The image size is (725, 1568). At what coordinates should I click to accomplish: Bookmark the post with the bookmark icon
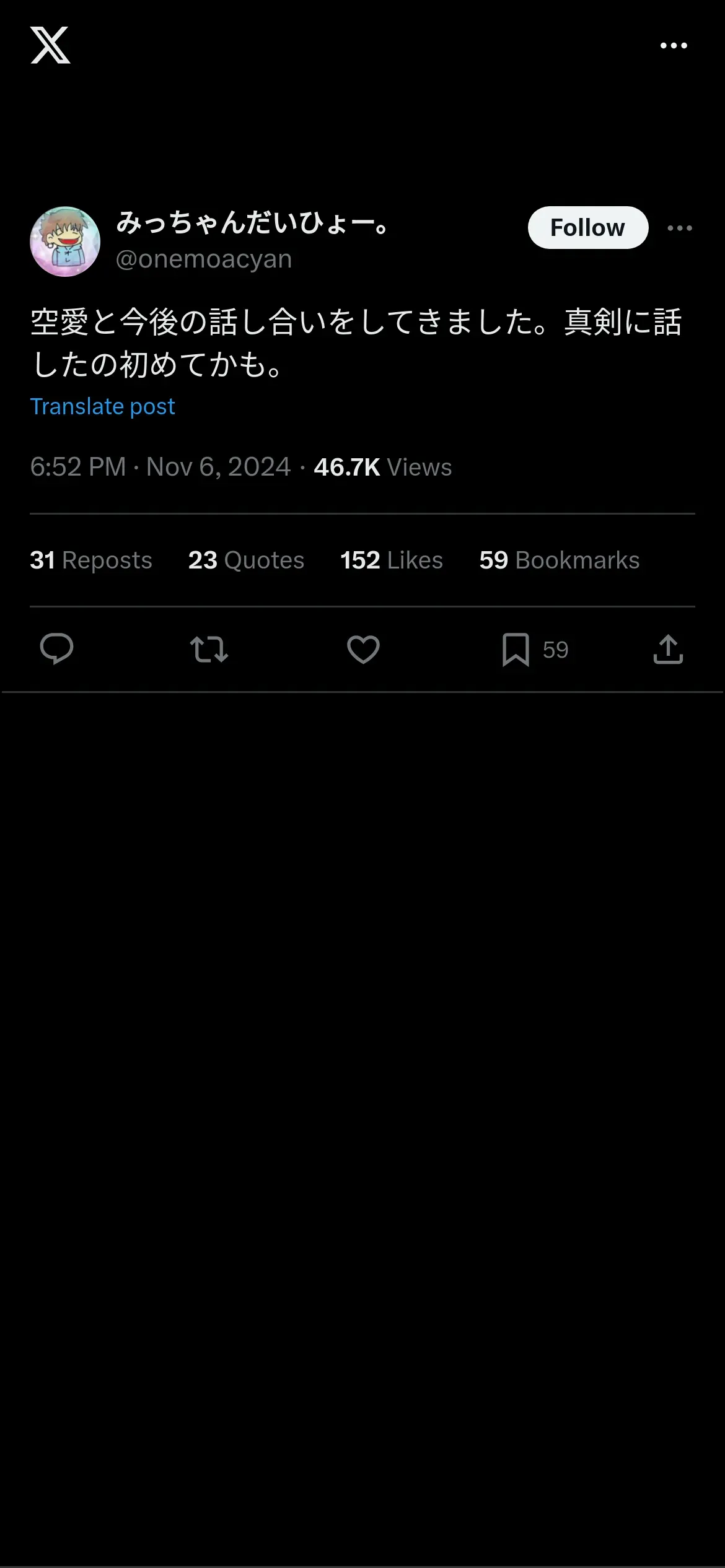coord(516,650)
